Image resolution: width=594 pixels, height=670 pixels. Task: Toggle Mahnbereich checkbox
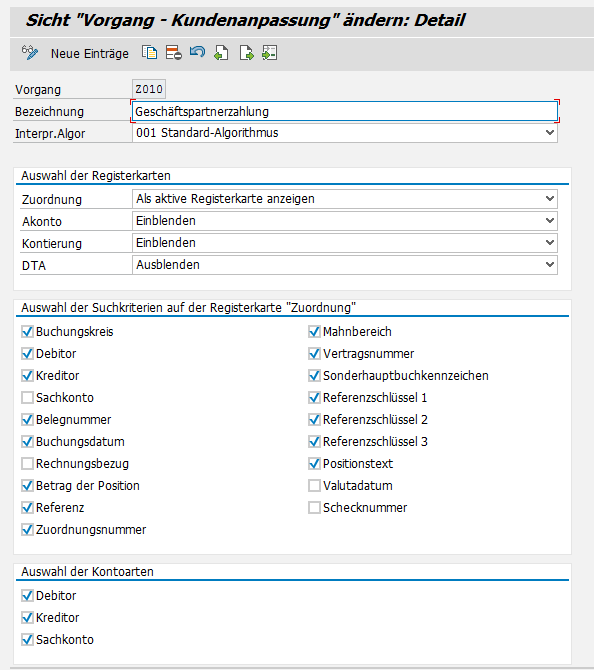[x=315, y=332]
